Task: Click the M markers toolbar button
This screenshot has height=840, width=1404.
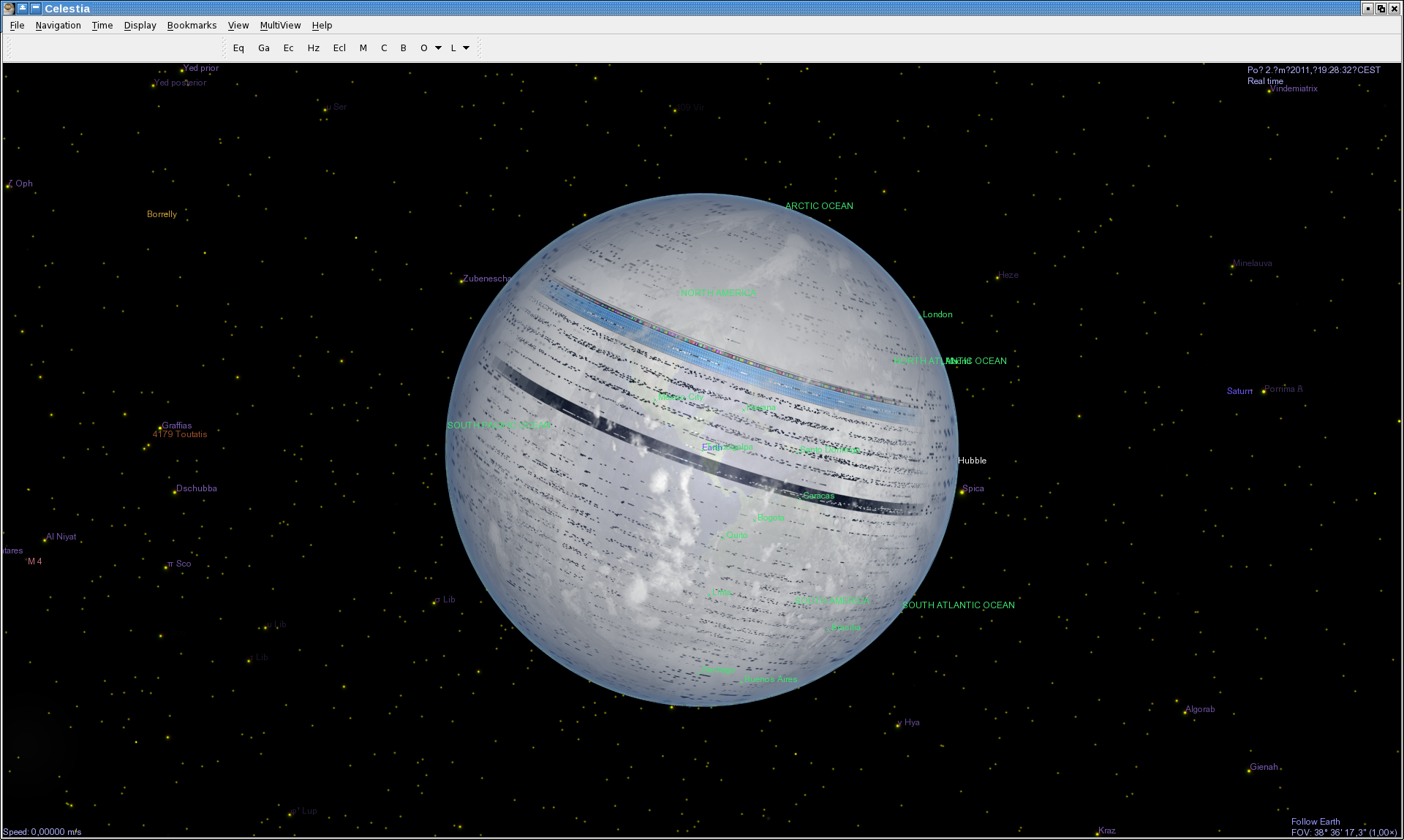Action: click(363, 48)
